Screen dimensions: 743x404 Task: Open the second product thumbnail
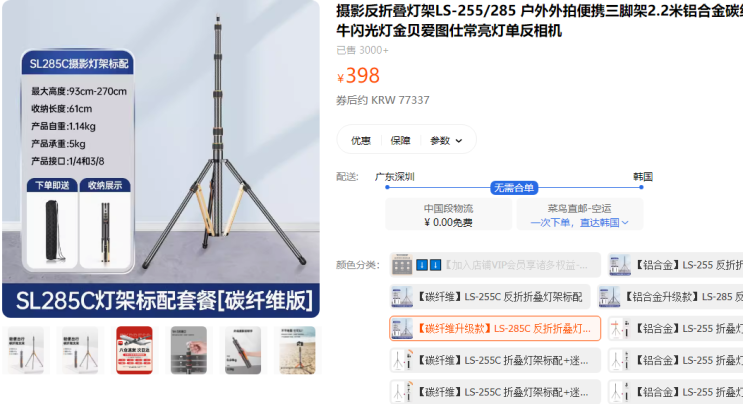[80, 350]
